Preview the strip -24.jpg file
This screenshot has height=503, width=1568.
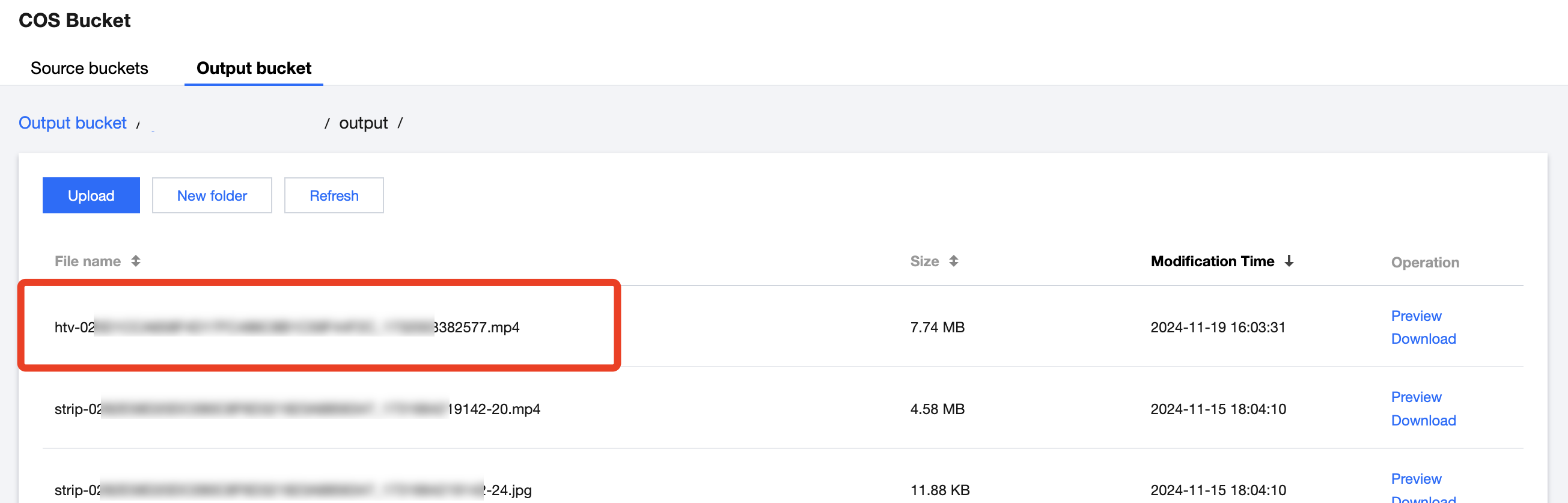(x=1416, y=478)
